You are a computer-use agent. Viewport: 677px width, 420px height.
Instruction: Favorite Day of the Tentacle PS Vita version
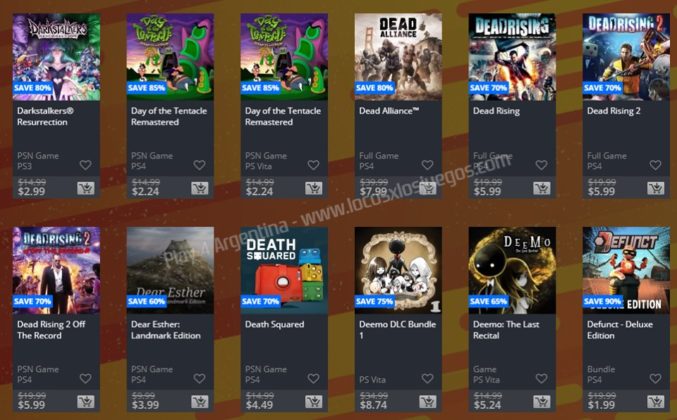click(x=313, y=165)
